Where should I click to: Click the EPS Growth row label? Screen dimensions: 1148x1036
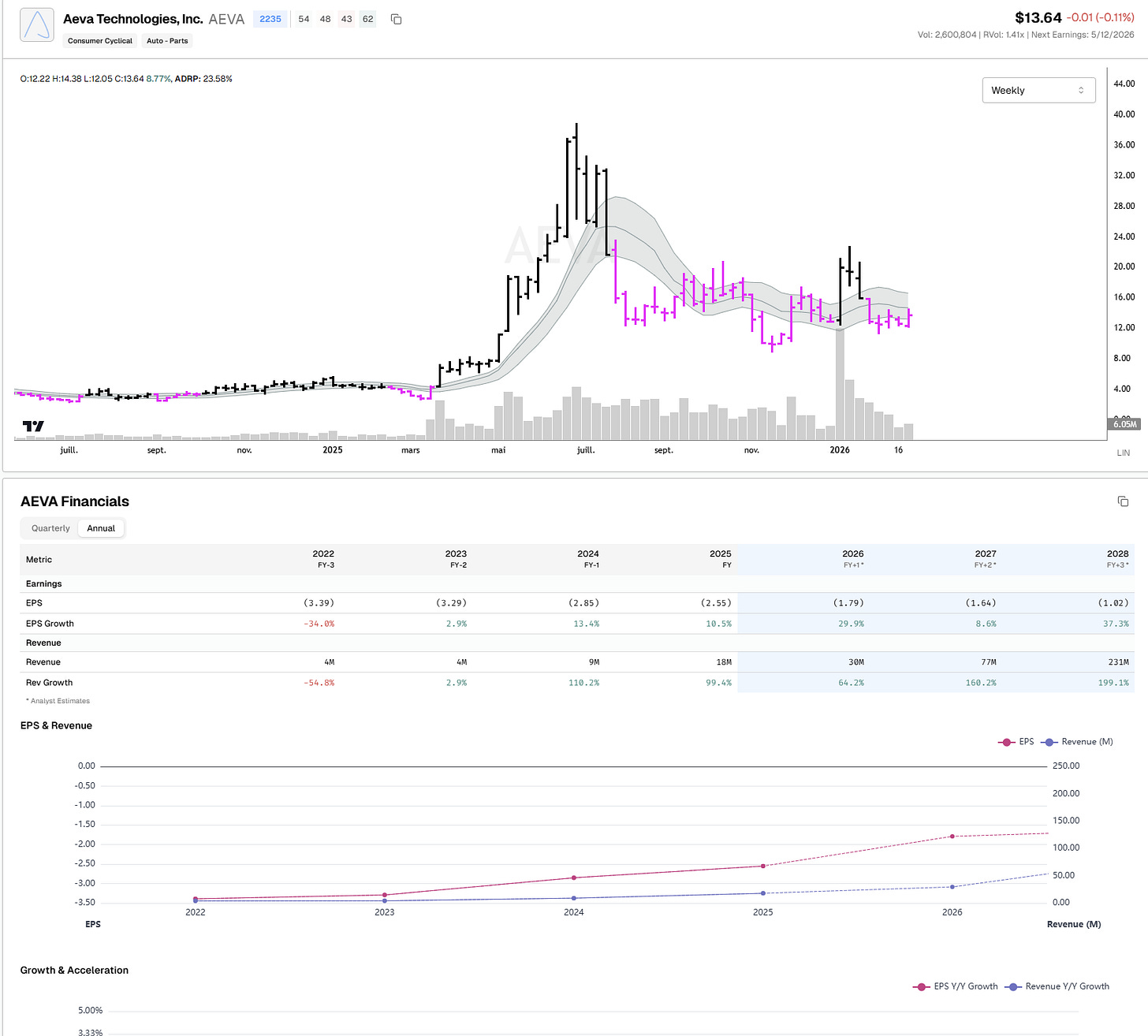point(50,624)
